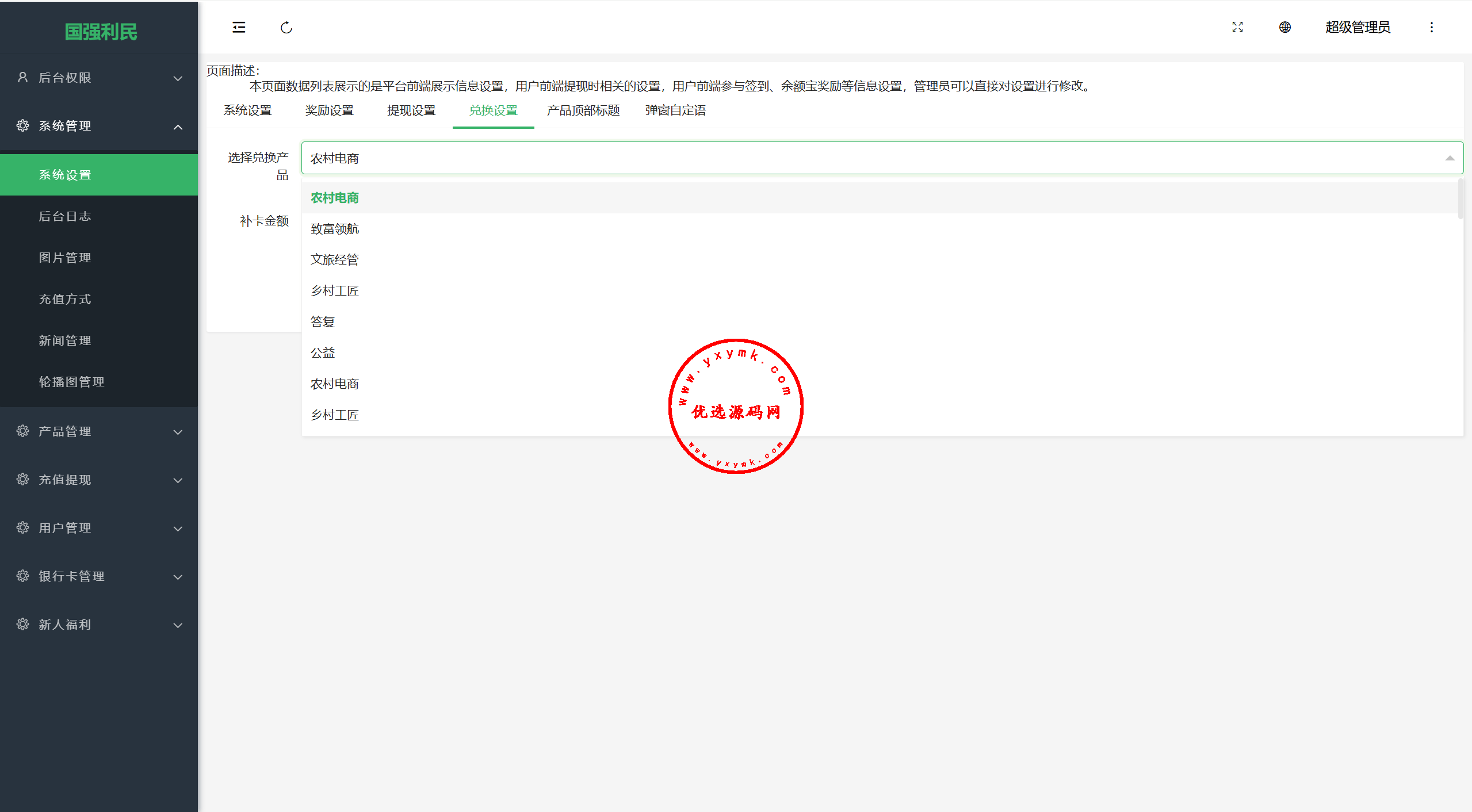The image size is (1472, 812).
Task: Open the 弹窗自定语 tab
Action: (x=675, y=110)
